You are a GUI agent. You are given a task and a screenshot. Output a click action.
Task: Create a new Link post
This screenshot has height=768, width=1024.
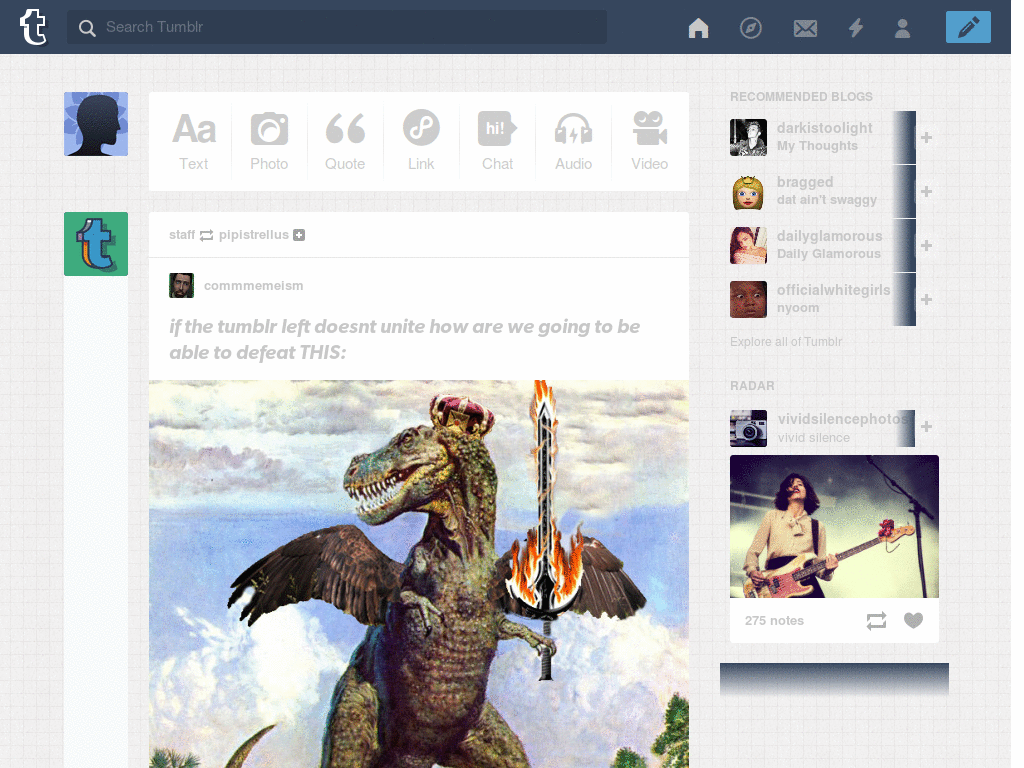(x=421, y=141)
